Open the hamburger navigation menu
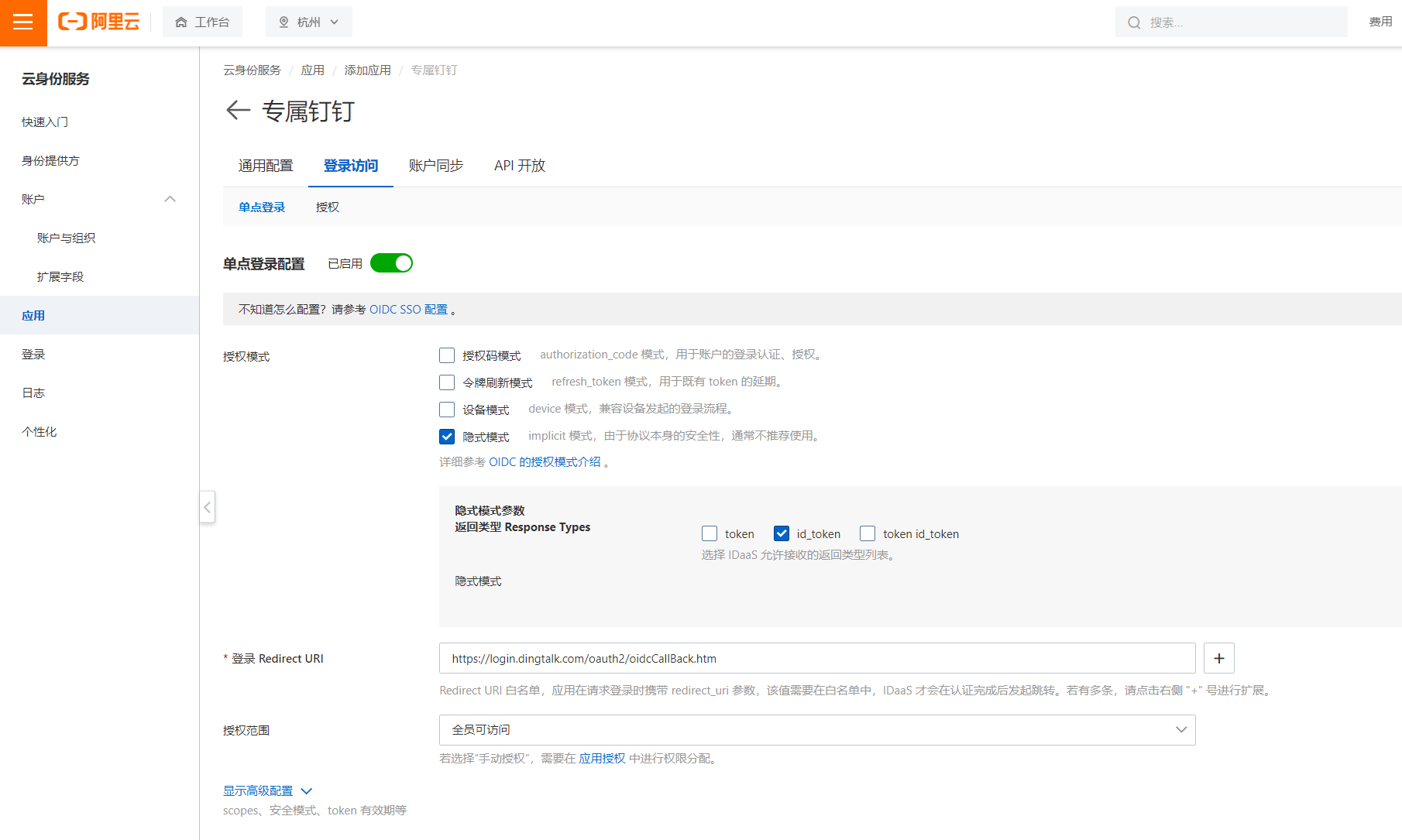 (23, 22)
